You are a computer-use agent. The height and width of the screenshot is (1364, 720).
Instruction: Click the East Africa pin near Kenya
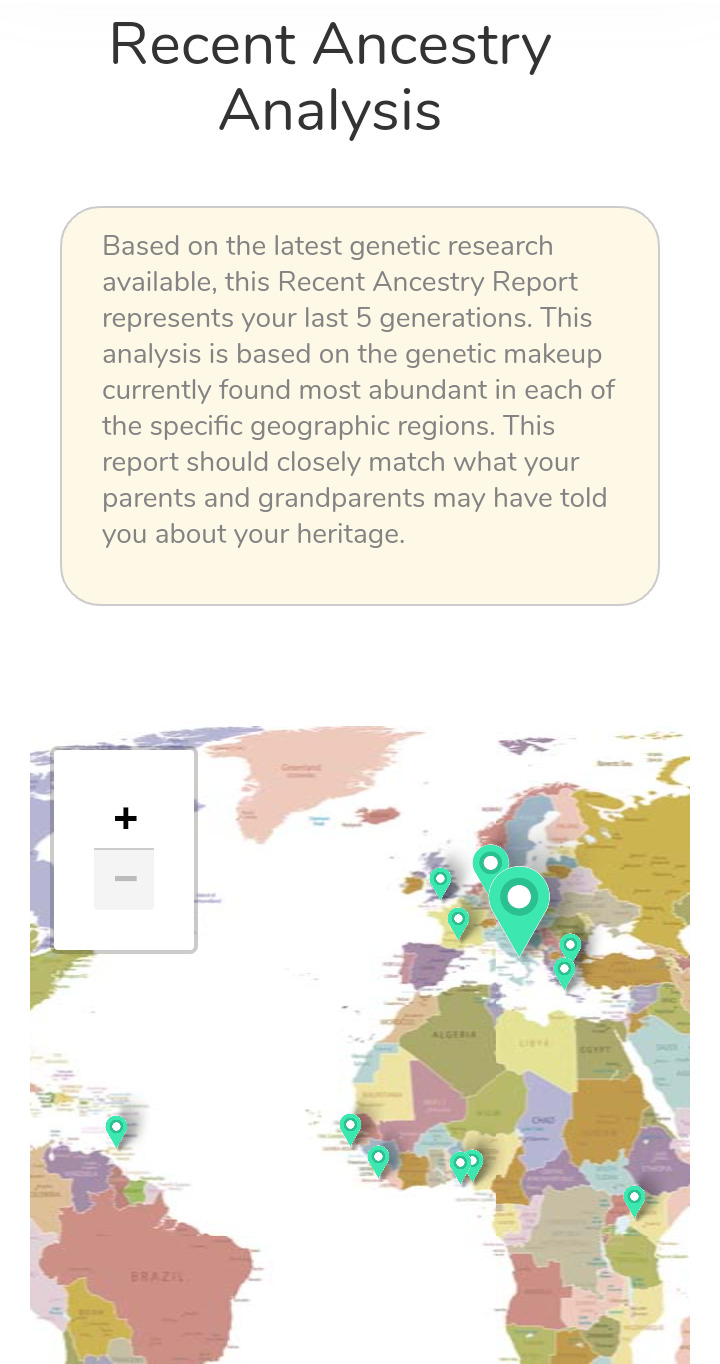tap(634, 1198)
